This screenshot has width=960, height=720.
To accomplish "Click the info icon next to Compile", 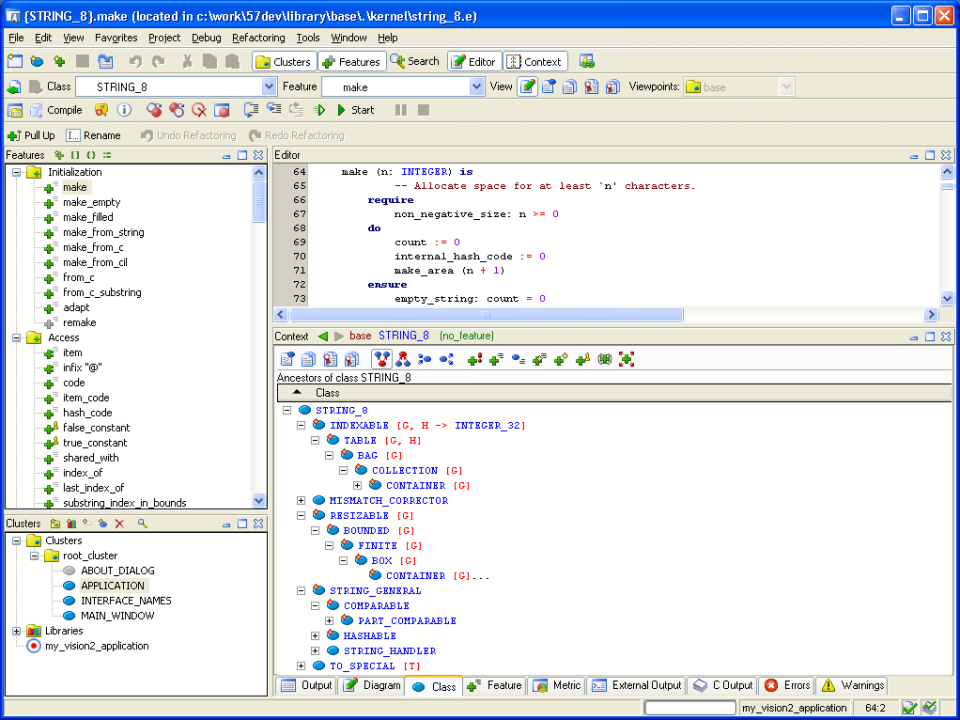I will (123, 110).
